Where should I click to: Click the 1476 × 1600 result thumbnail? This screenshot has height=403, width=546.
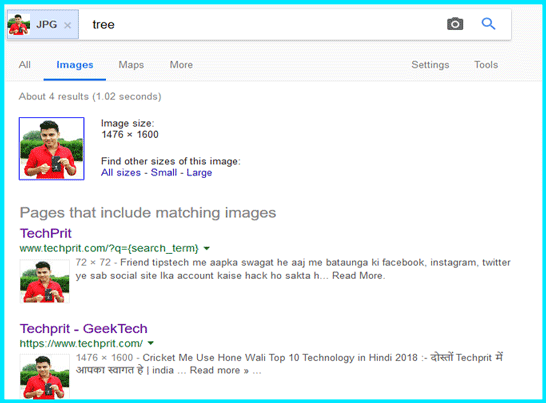tap(45, 376)
